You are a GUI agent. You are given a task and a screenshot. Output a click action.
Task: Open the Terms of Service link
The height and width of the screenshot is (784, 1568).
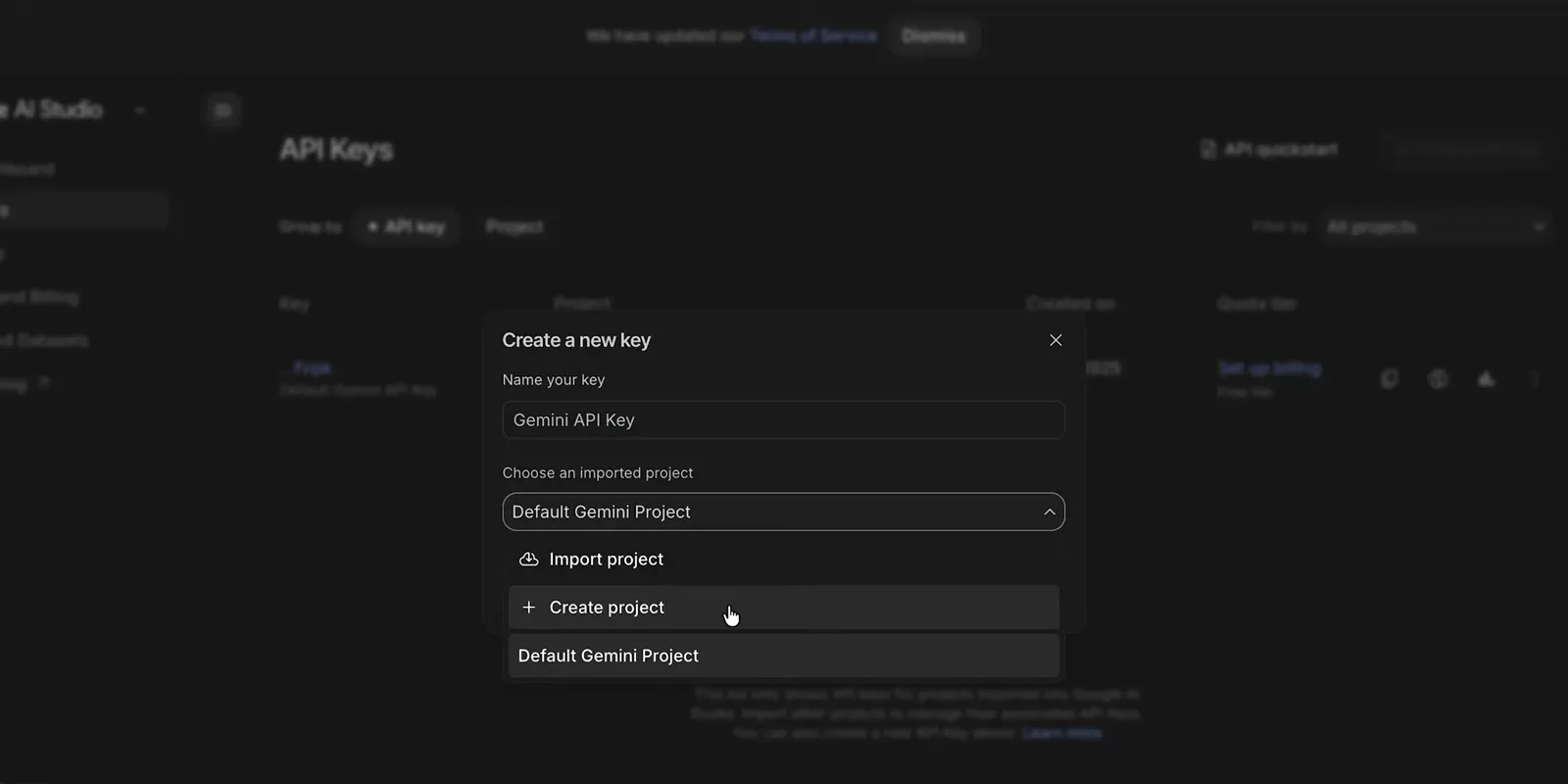pos(812,36)
